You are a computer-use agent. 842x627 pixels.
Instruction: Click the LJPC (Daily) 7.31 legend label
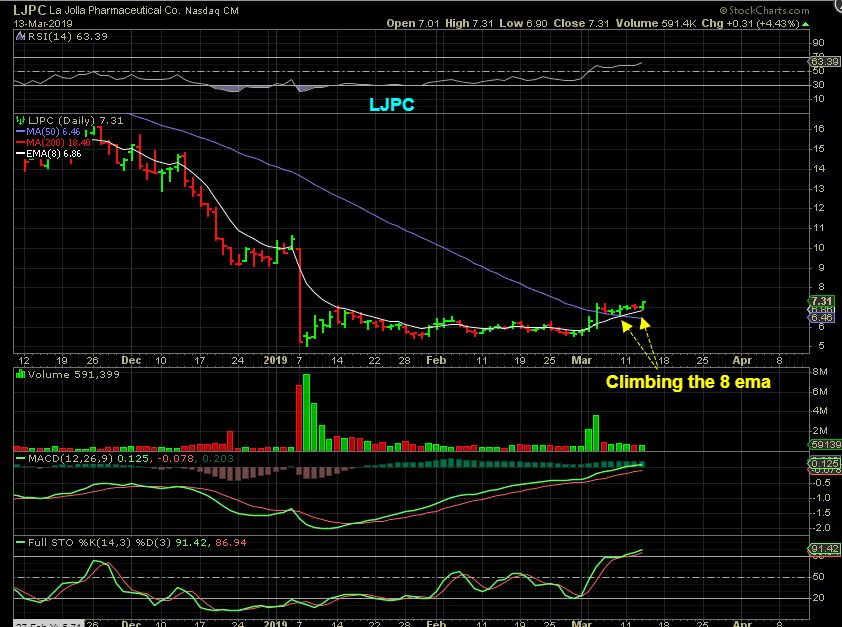[x=75, y=120]
